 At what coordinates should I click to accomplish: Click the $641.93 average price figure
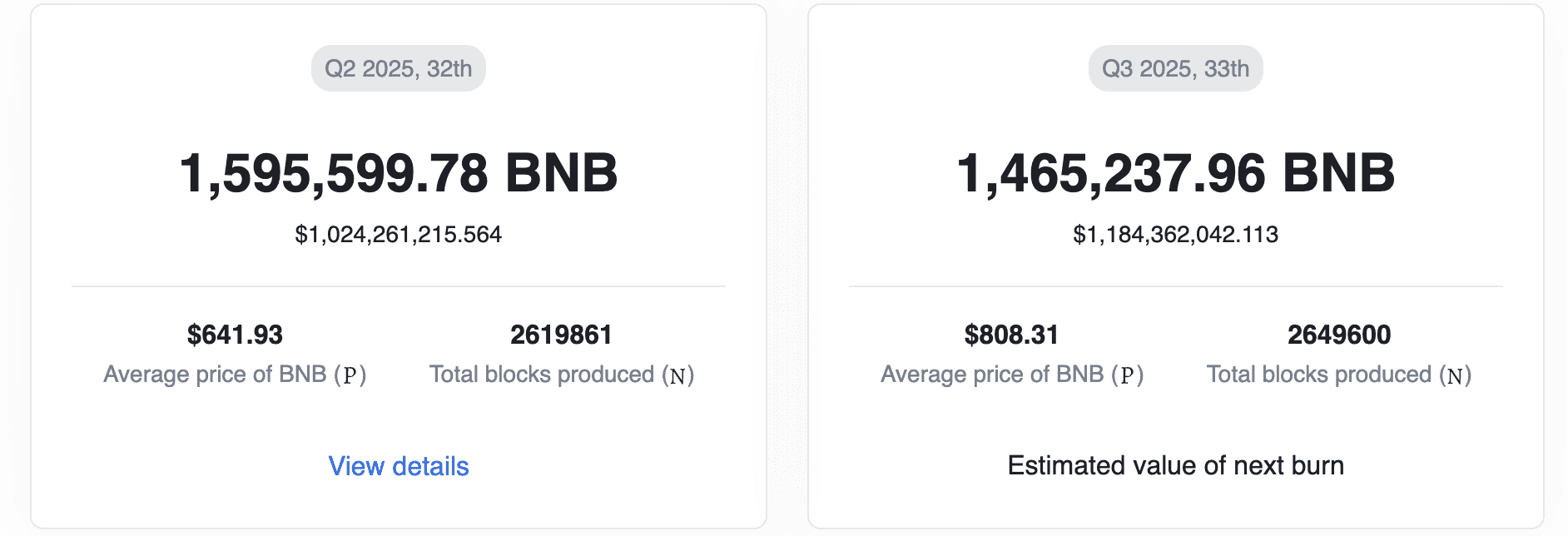[235, 335]
